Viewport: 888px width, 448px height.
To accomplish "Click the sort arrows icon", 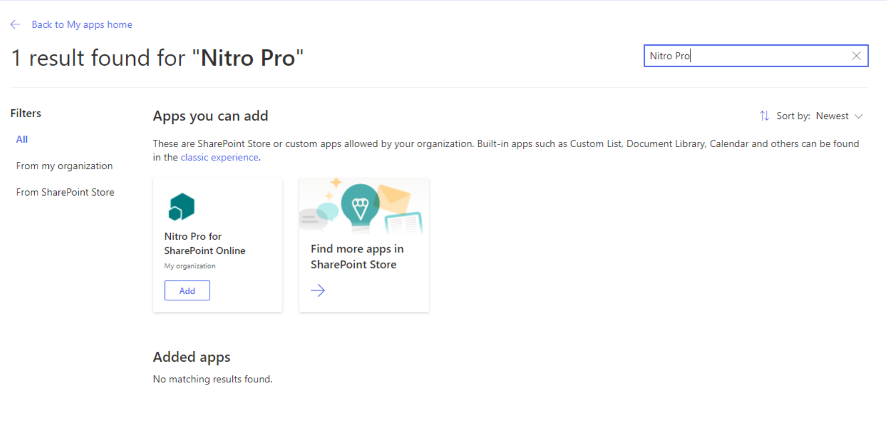I will point(764,116).
